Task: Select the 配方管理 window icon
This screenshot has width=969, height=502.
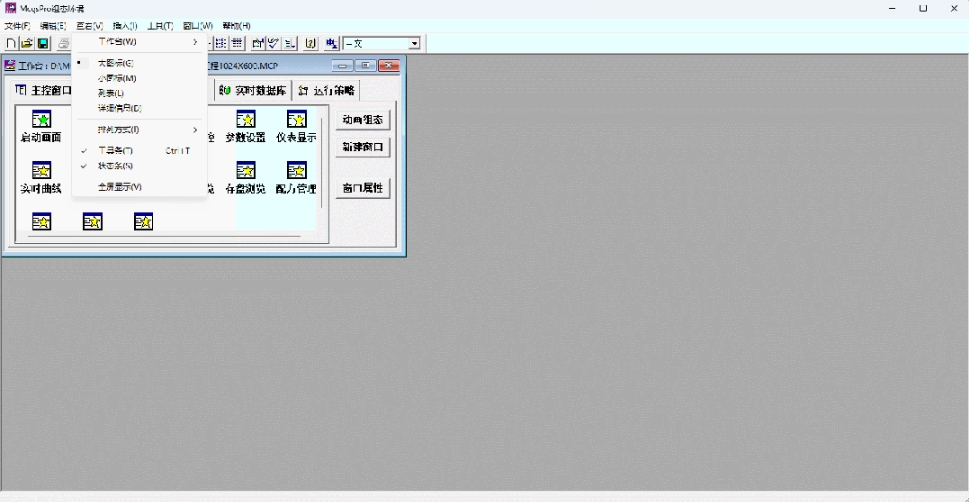Action: (x=297, y=170)
